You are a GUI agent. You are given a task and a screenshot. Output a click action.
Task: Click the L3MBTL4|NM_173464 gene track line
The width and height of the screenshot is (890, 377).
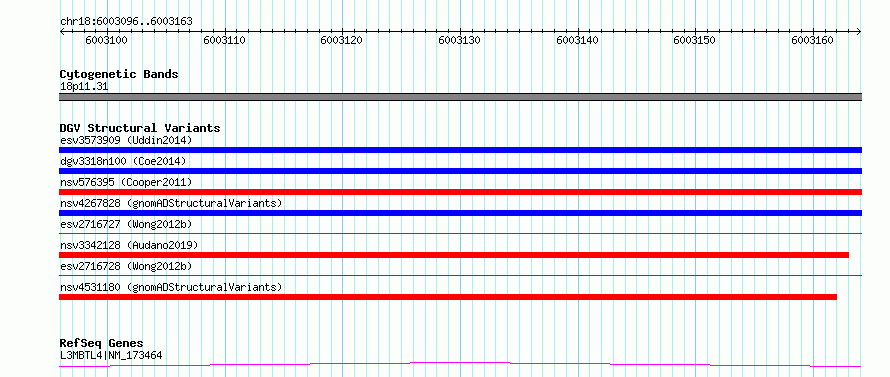(460, 365)
